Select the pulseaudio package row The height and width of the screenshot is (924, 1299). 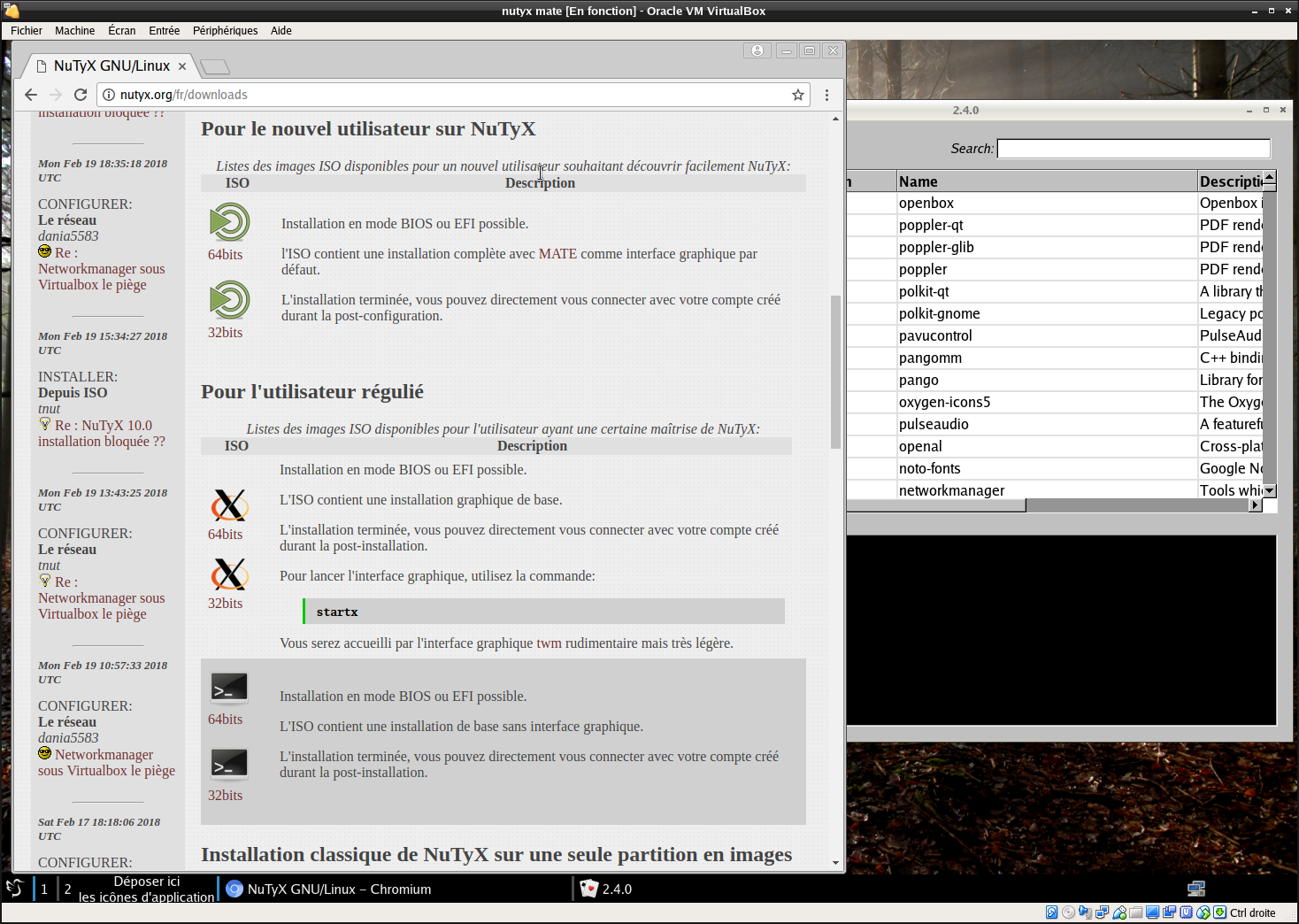(x=1055, y=424)
